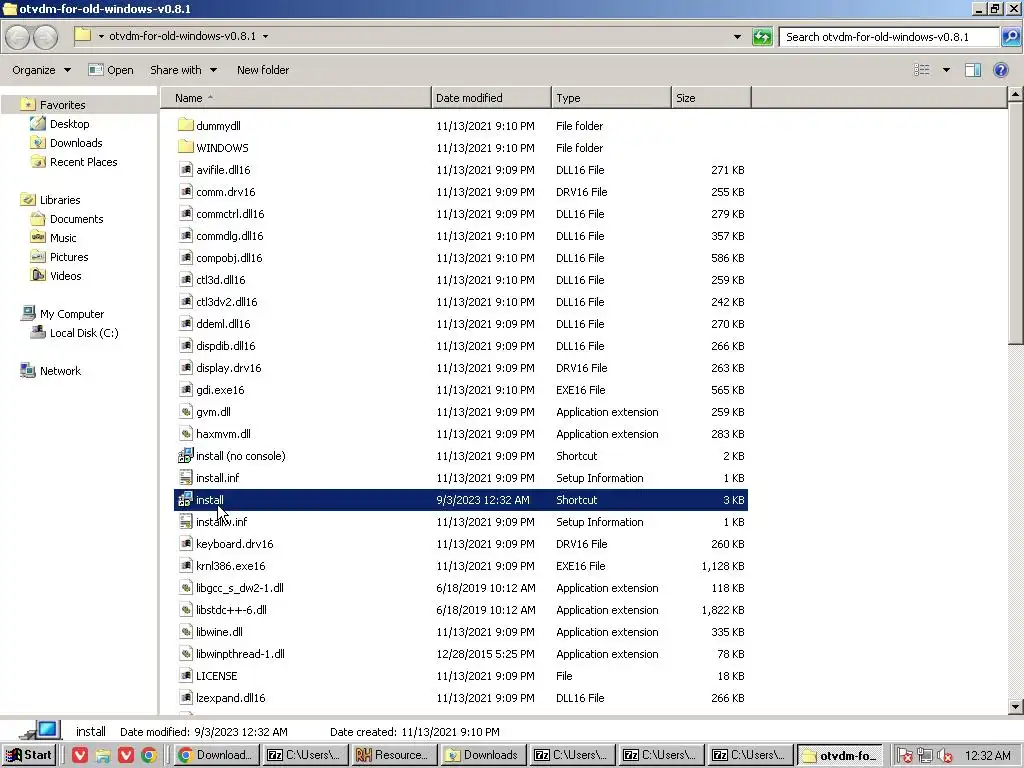
Task: Click the New folder button
Action: (x=263, y=70)
